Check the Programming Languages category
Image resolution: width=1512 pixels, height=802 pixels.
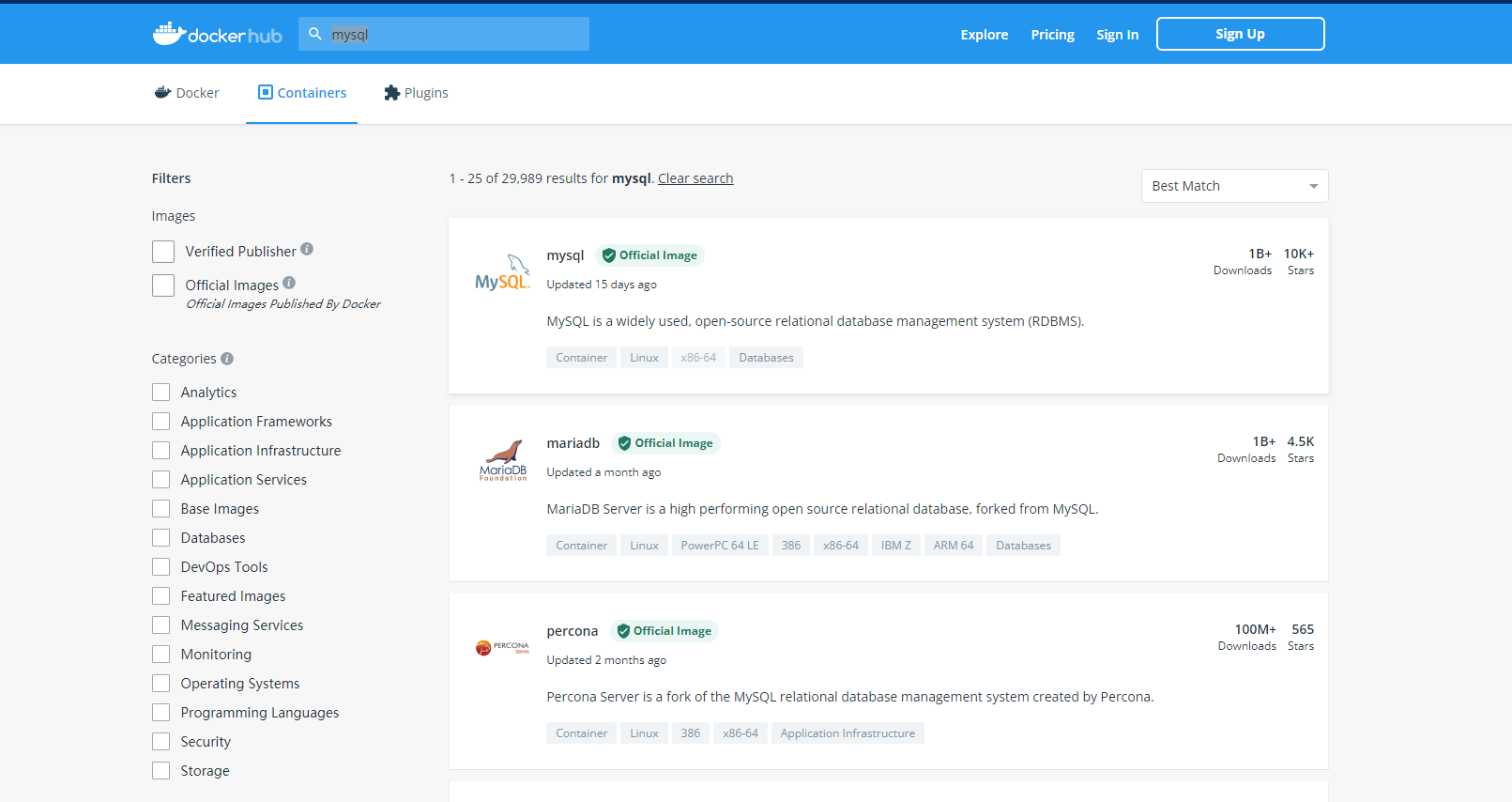pos(161,713)
